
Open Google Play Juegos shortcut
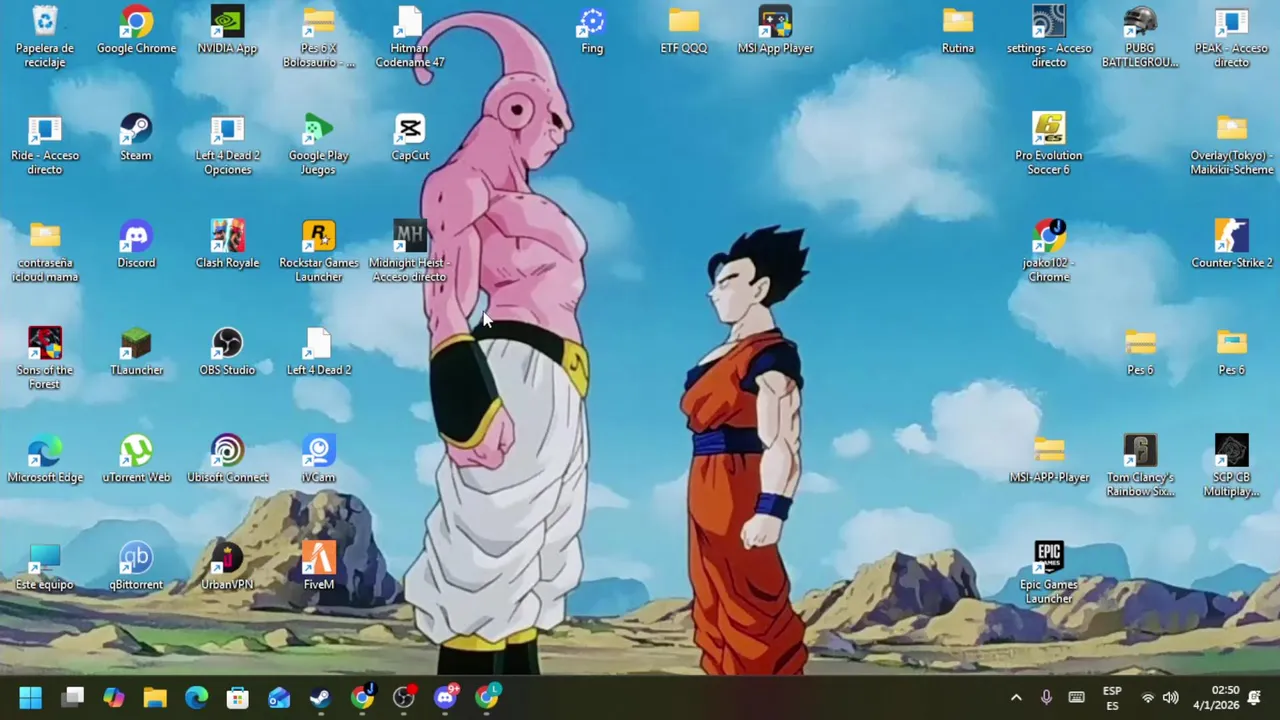[319, 144]
